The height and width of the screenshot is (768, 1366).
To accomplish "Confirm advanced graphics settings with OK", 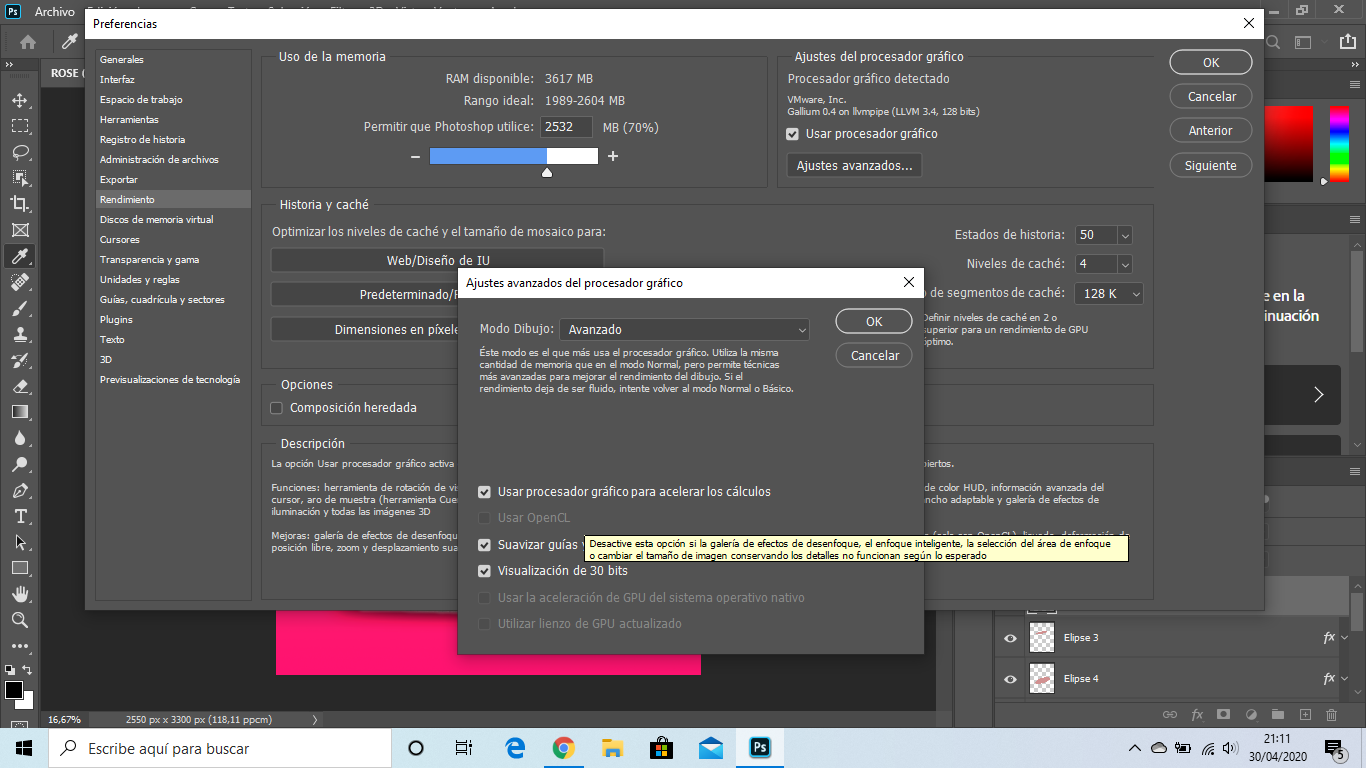I will tap(872, 321).
